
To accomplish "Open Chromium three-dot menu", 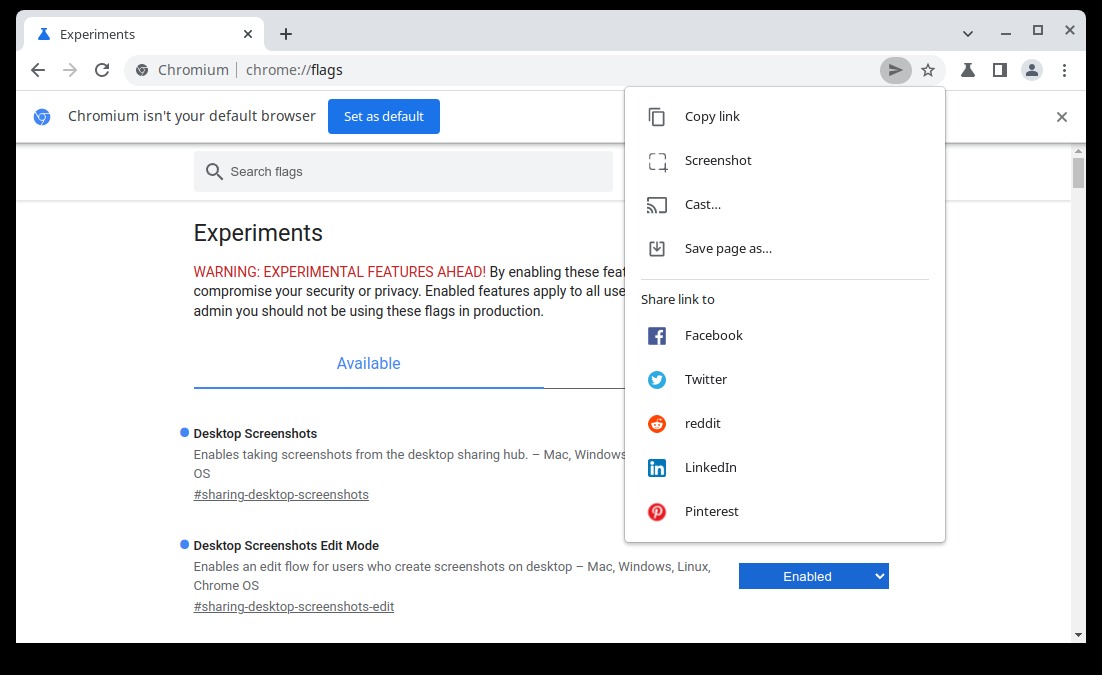I will (x=1064, y=70).
